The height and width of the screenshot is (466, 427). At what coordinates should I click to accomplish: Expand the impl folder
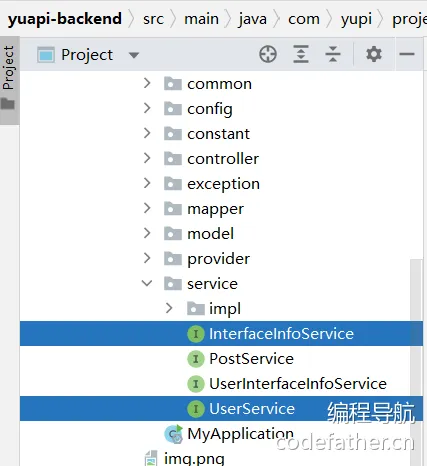click(169, 308)
